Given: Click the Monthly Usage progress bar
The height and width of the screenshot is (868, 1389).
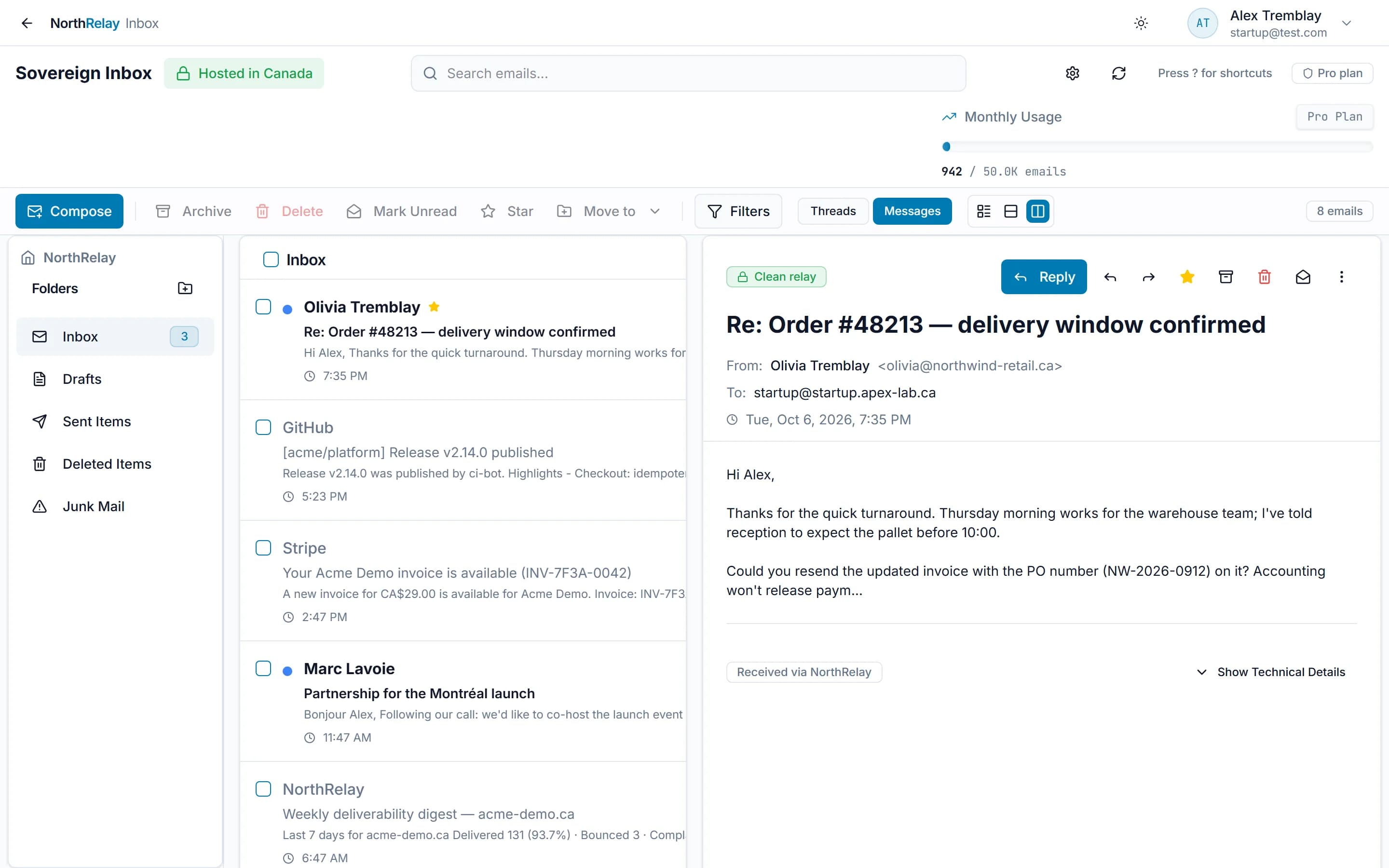Looking at the screenshot, I should (1157, 147).
